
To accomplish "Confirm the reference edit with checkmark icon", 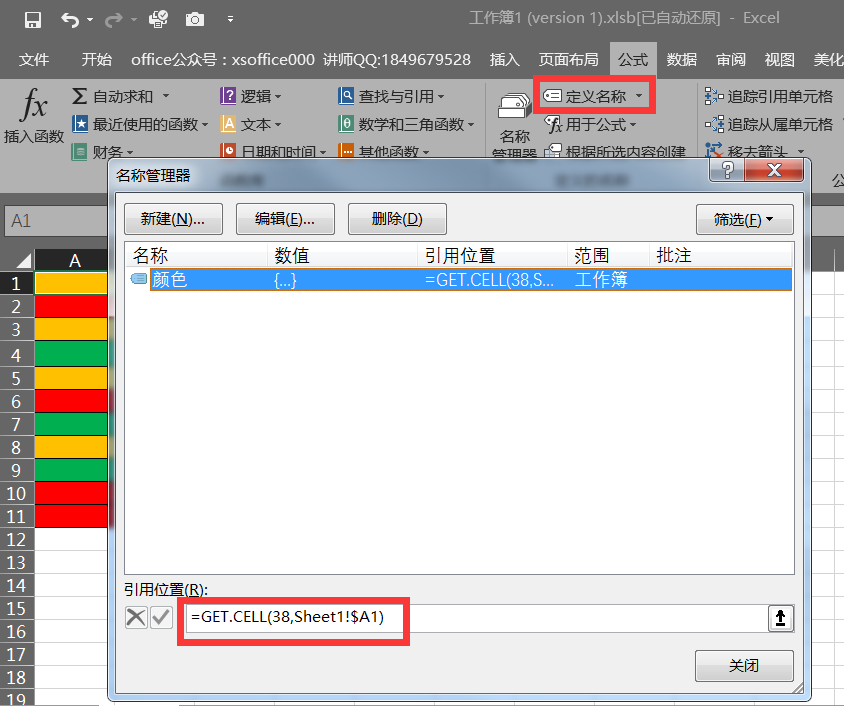I will (x=160, y=618).
